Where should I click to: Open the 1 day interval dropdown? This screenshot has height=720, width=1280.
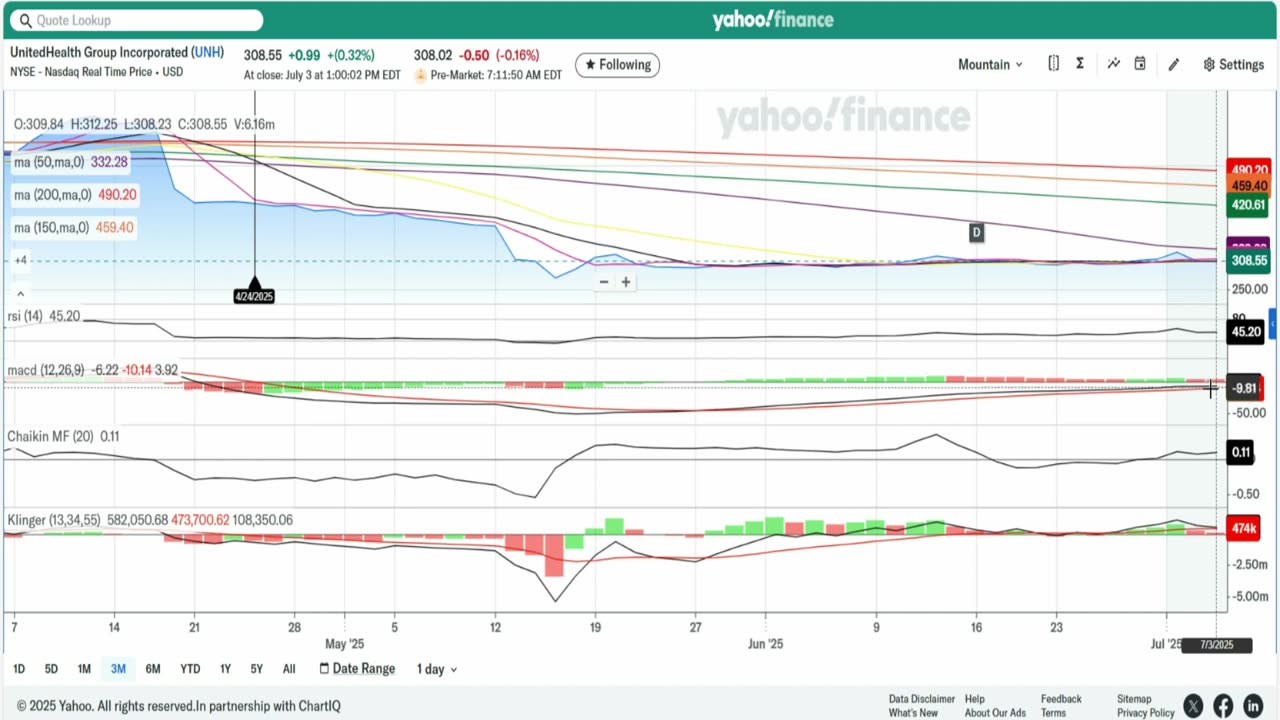437,669
